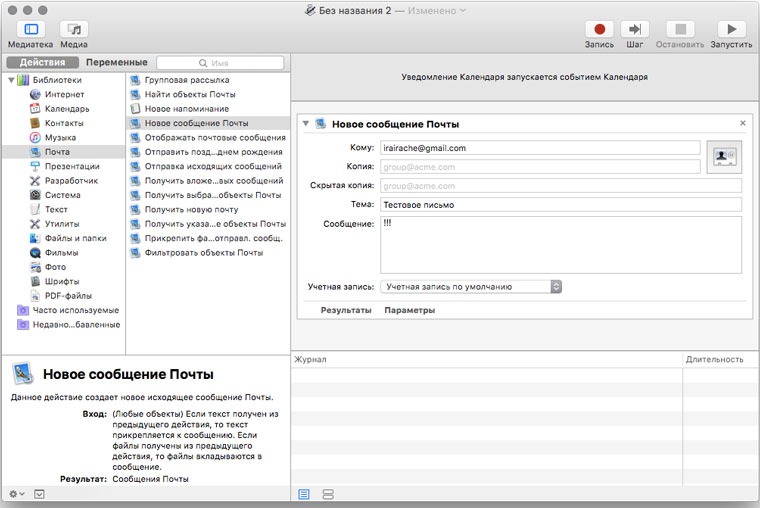The image size is (760, 508).
Task: Click the Кому recipient field
Action: coord(540,148)
